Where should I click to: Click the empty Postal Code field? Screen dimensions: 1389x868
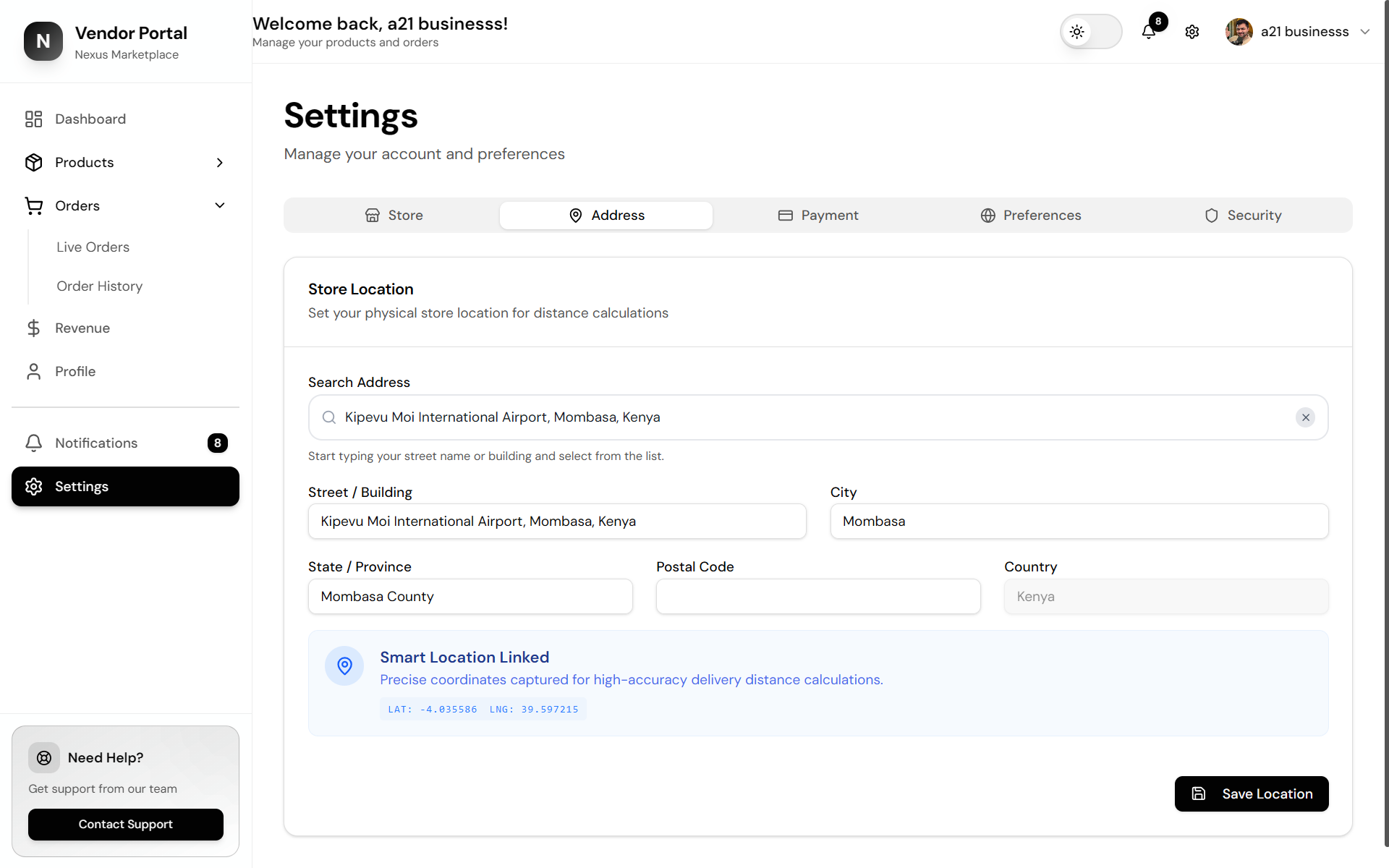(x=818, y=597)
